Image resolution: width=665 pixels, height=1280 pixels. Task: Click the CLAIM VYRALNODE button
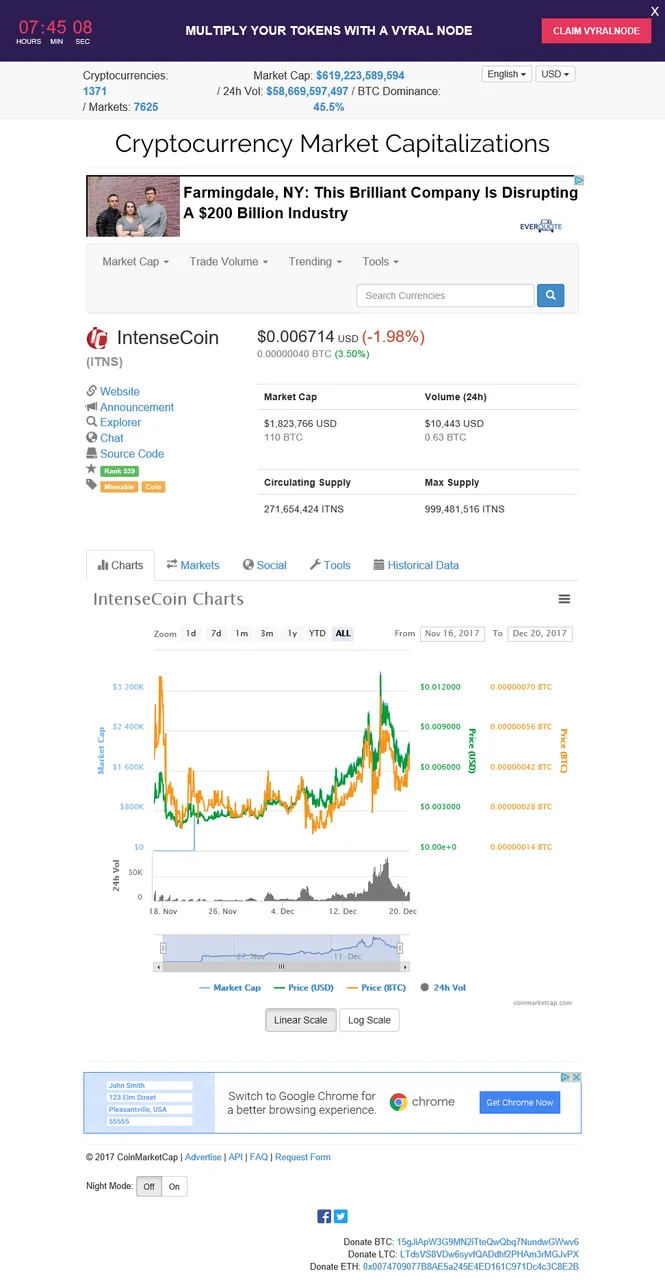pyautogui.click(x=596, y=31)
